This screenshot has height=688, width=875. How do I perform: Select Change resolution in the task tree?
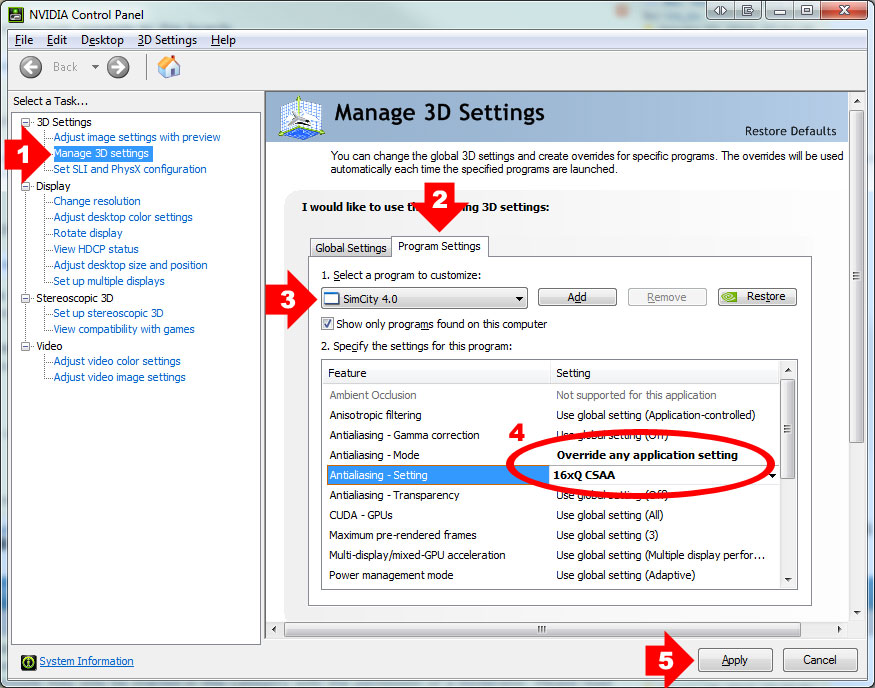97,201
